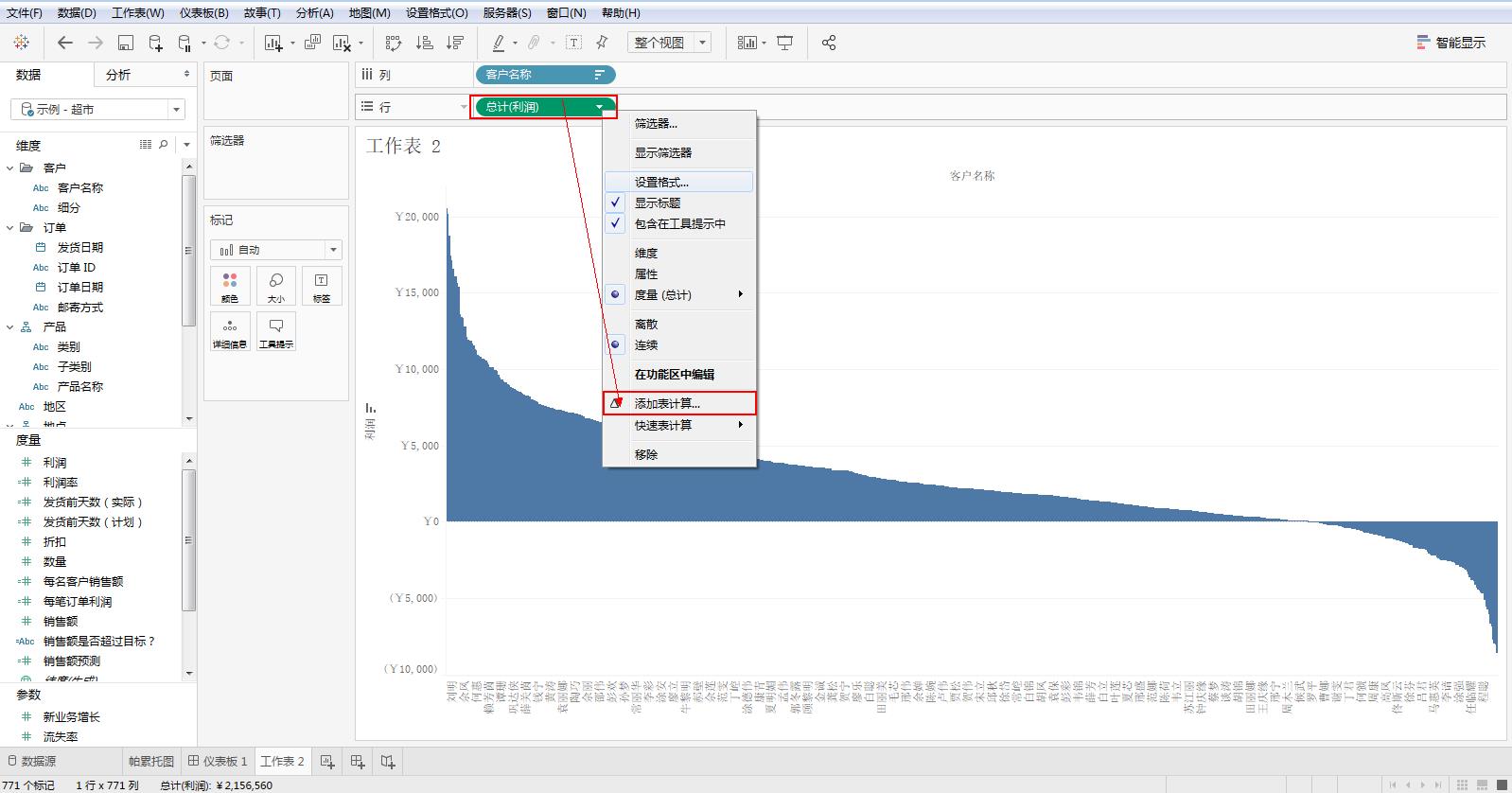Click the new dashboard tab icon at bottom
The width and height of the screenshot is (1512, 793).
pyautogui.click(x=358, y=761)
